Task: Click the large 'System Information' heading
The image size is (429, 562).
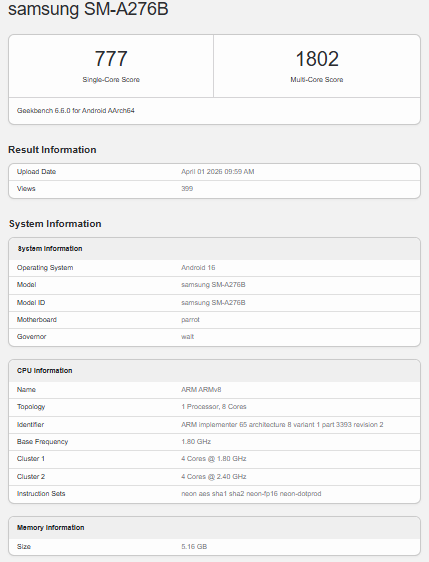Action: tap(55, 224)
